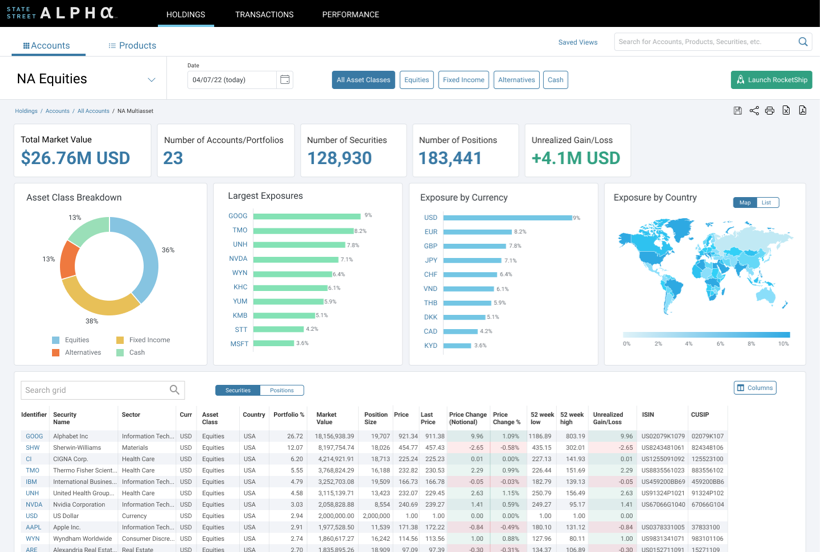Open the Saved Views link

point(577,42)
